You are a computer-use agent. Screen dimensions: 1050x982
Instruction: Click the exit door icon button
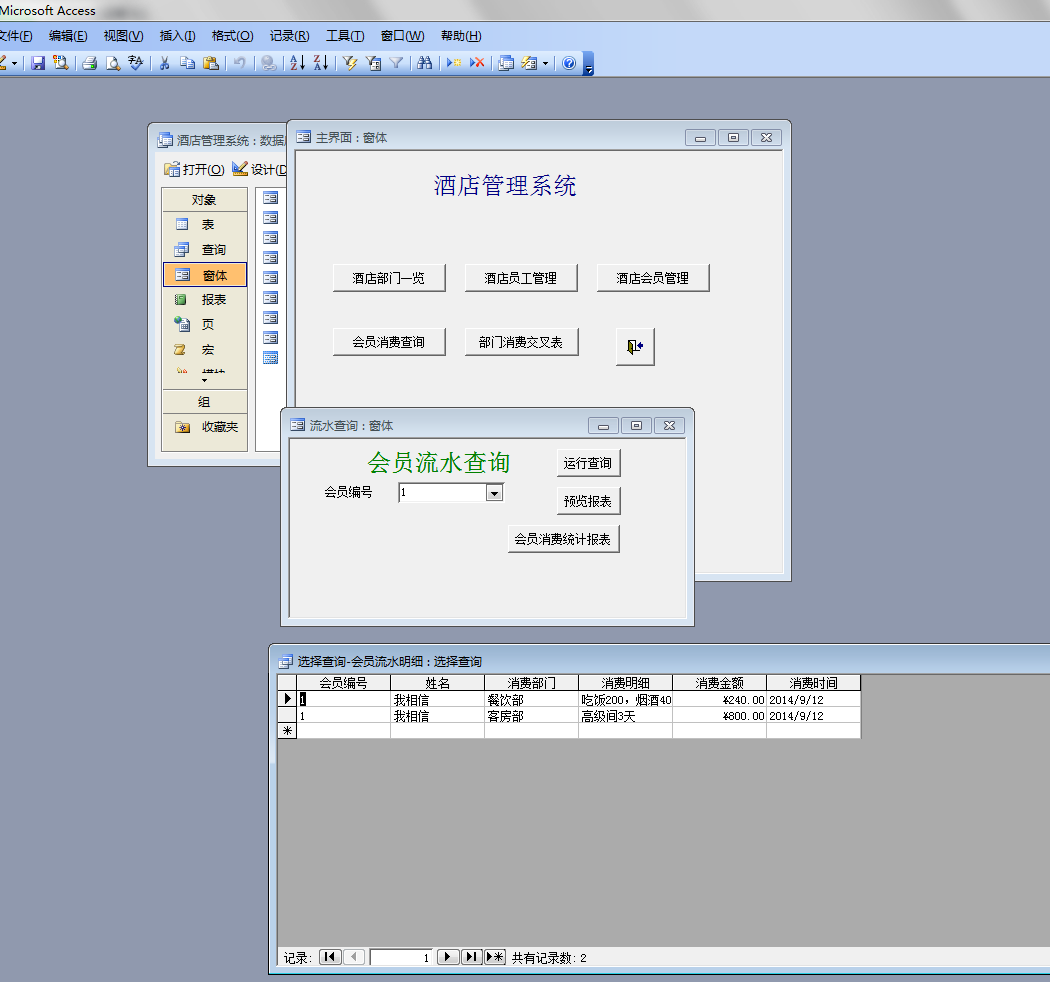(635, 346)
